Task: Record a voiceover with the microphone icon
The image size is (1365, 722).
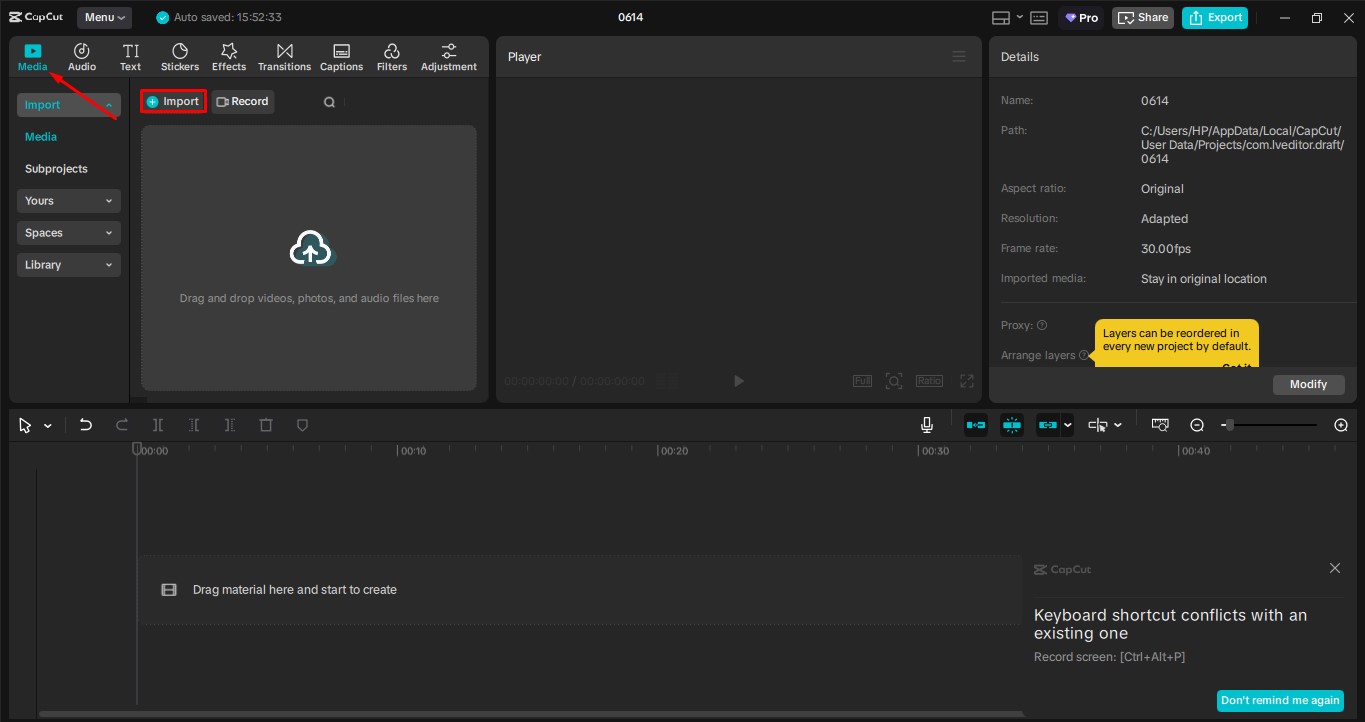Action: 926,424
